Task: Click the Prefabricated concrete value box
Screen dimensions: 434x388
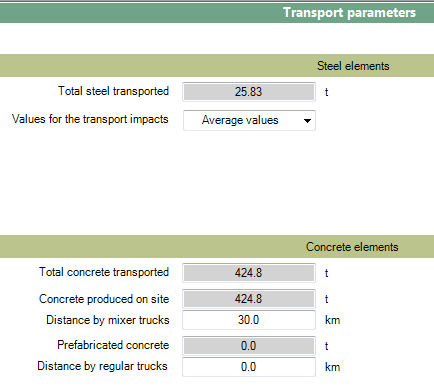Action: click(249, 346)
